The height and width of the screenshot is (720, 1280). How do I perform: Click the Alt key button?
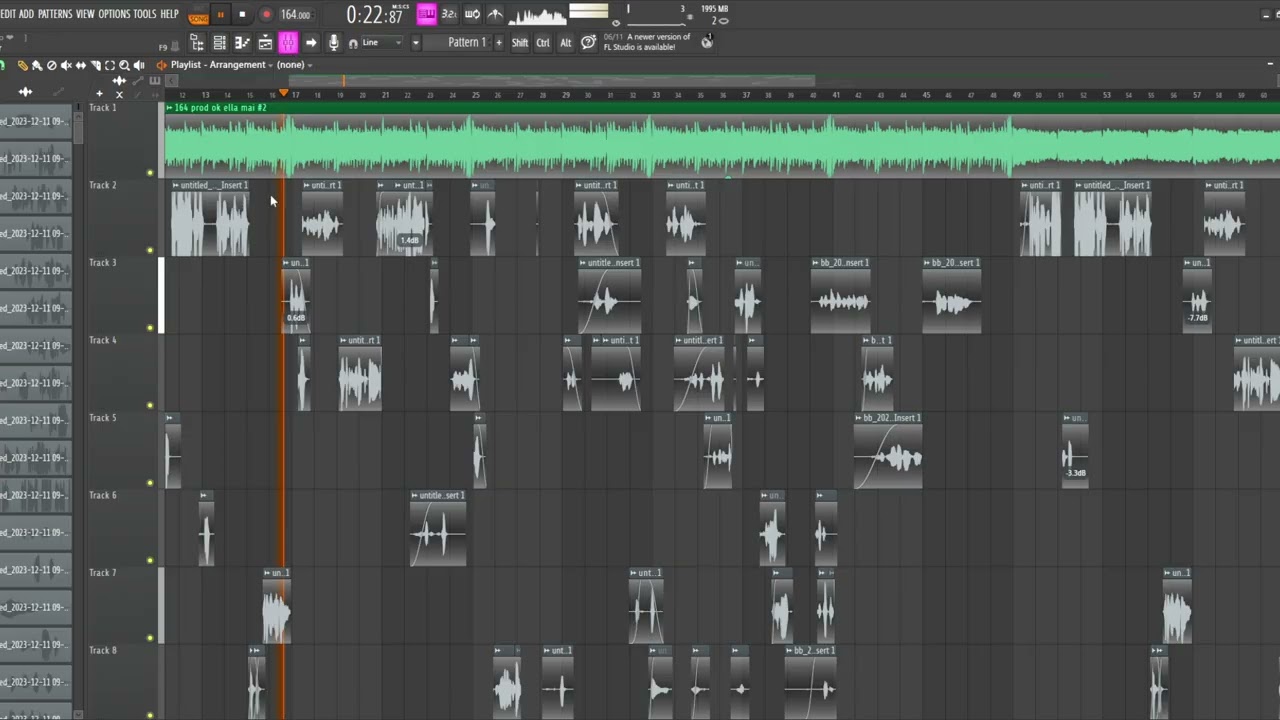coord(566,43)
